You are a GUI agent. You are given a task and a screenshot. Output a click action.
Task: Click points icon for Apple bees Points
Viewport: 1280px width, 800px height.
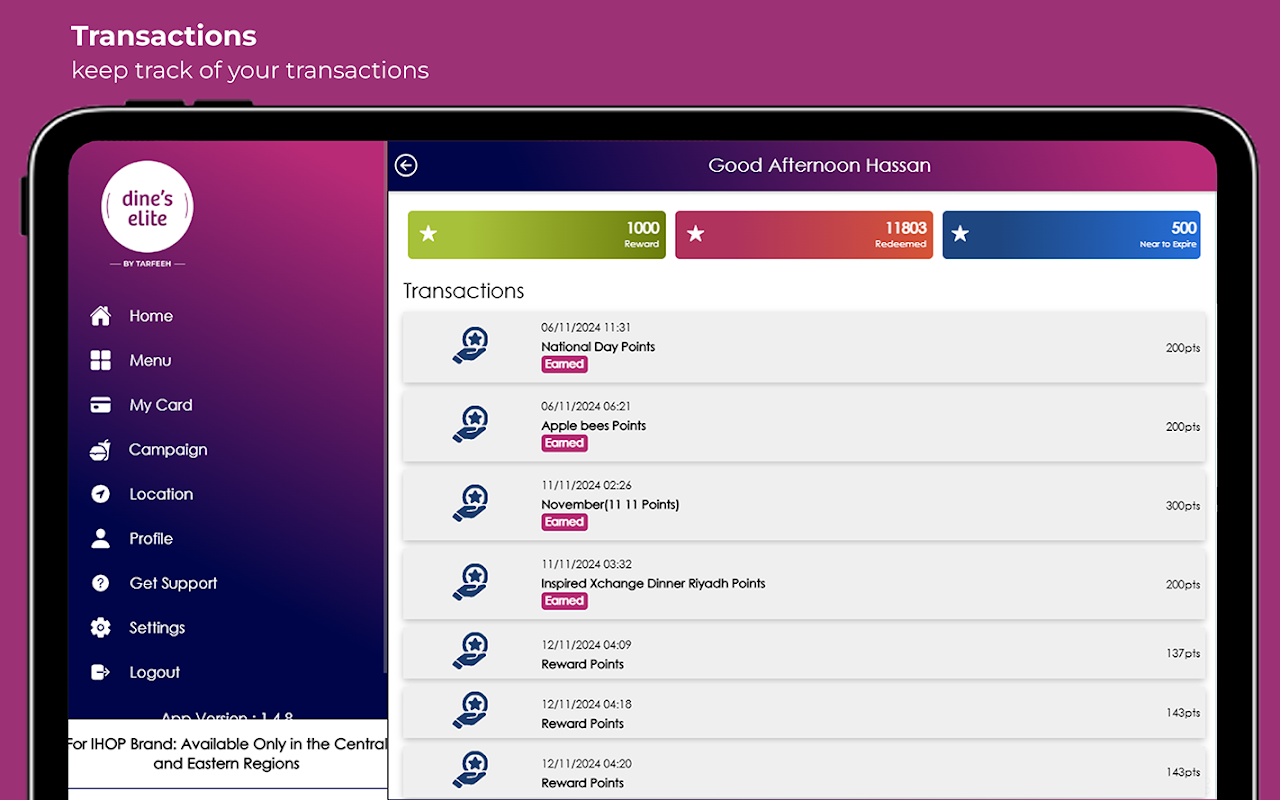(x=471, y=425)
